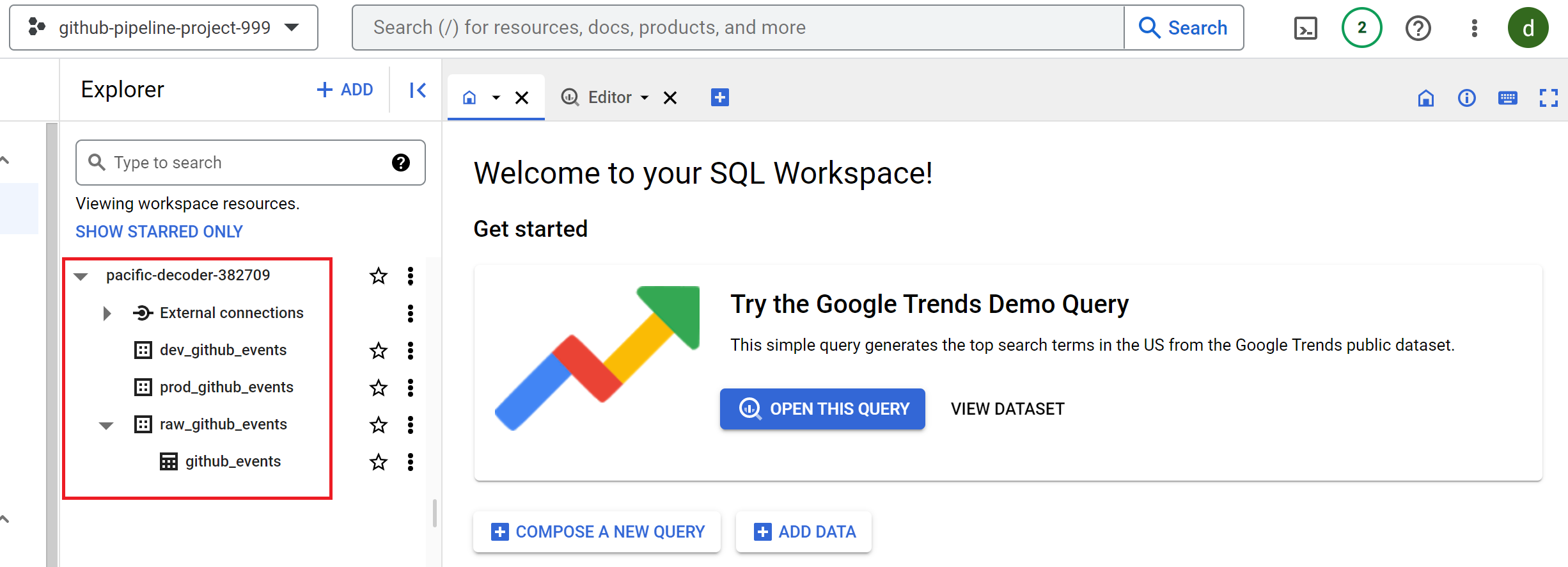
Task: Show keyboard shortcuts icon
Action: [x=1507, y=98]
